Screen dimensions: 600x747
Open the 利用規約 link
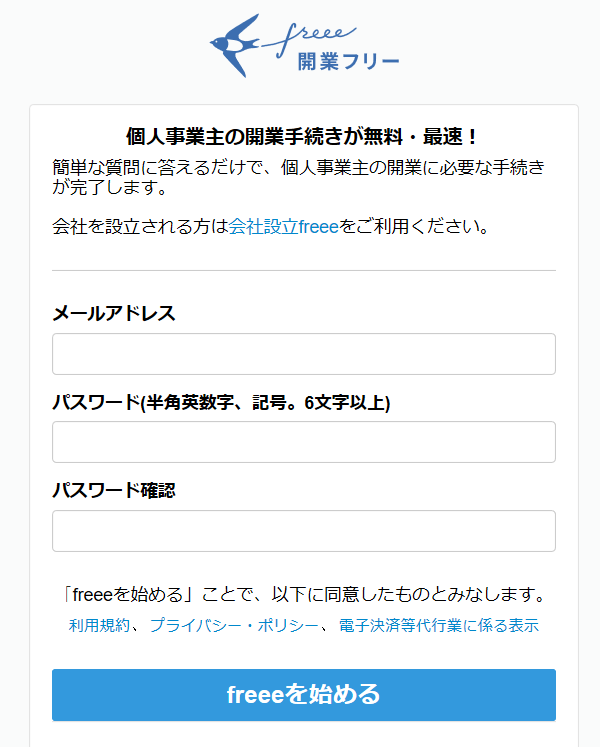pyautogui.click(x=99, y=625)
